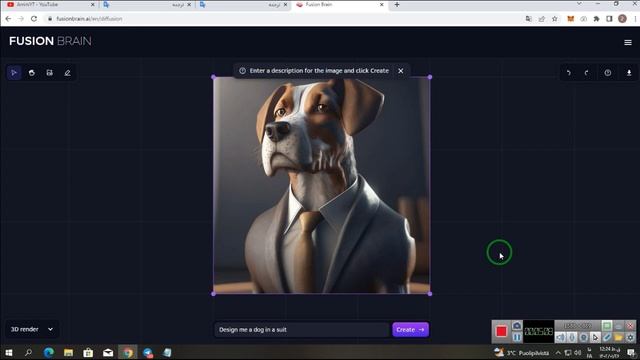
Task: Open recorder drawing pen tool
Action: [607, 337]
